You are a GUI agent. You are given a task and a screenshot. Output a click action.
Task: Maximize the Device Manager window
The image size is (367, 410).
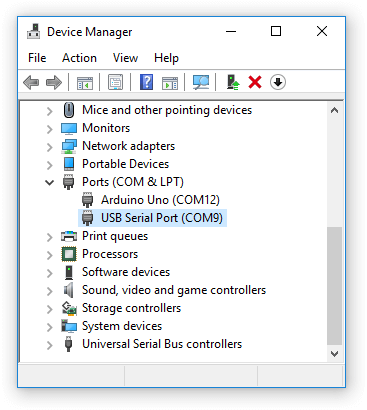pyautogui.click(x=276, y=31)
